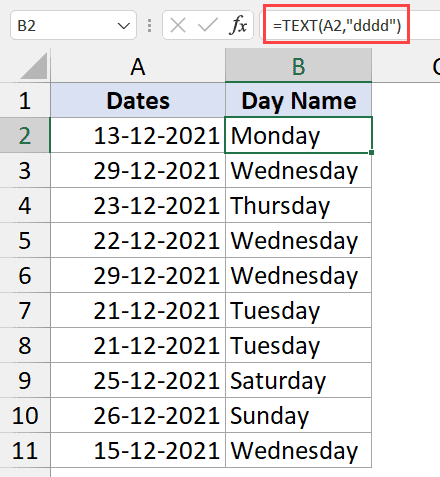The height and width of the screenshot is (477, 440).
Task: Select cell containing 13-12-2021
Action: (138, 135)
